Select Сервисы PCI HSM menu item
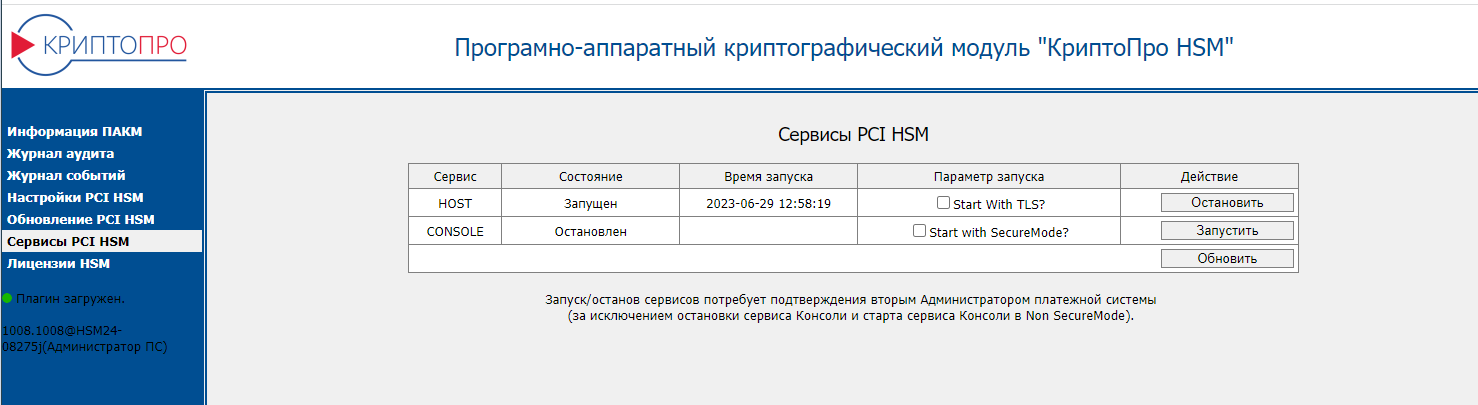 (68, 241)
